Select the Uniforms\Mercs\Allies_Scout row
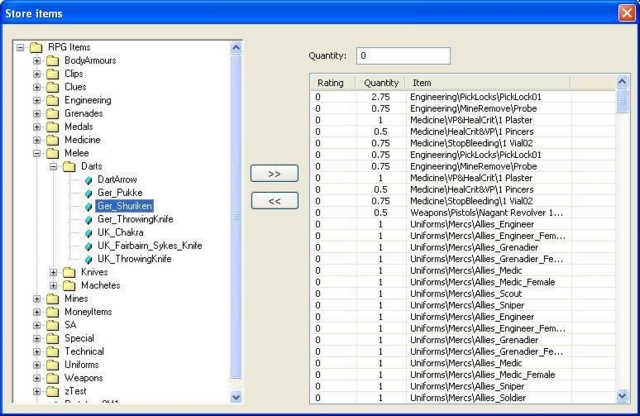640x416 pixels. coord(462,294)
